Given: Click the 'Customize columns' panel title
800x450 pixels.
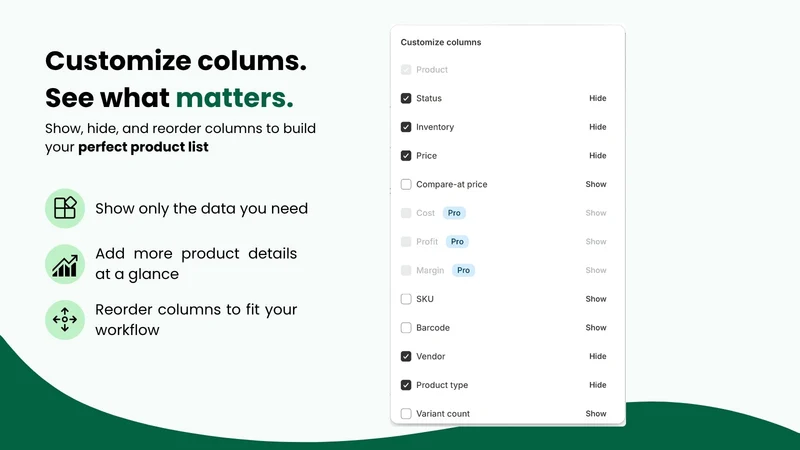Looking at the screenshot, I should click(441, 42).
